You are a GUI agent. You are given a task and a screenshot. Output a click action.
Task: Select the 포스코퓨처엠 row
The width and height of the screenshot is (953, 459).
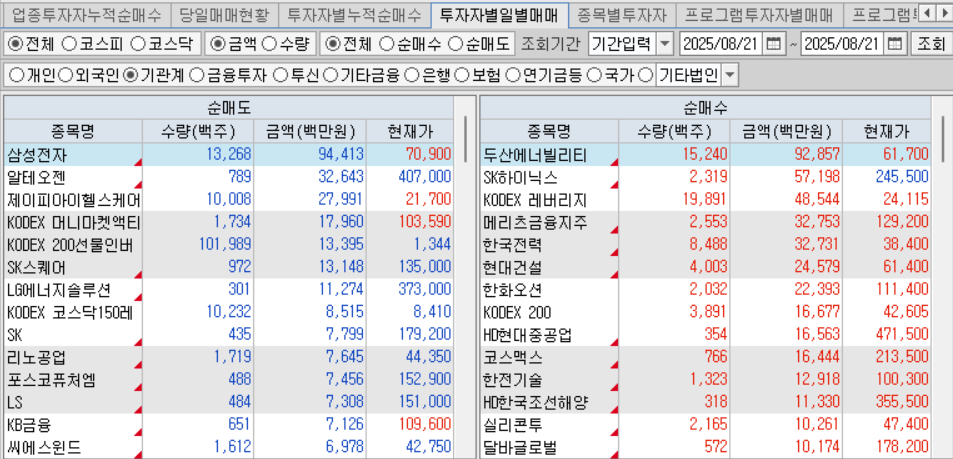[229, 379]
